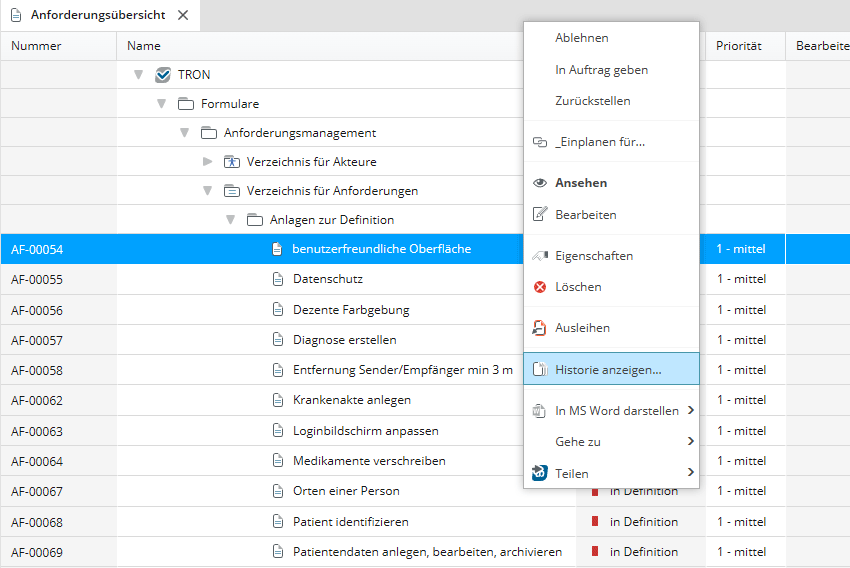Viewport: 850px width, 568px height.
Task: Click red status marker of Patient identifizieren
Action: point(595,522)
